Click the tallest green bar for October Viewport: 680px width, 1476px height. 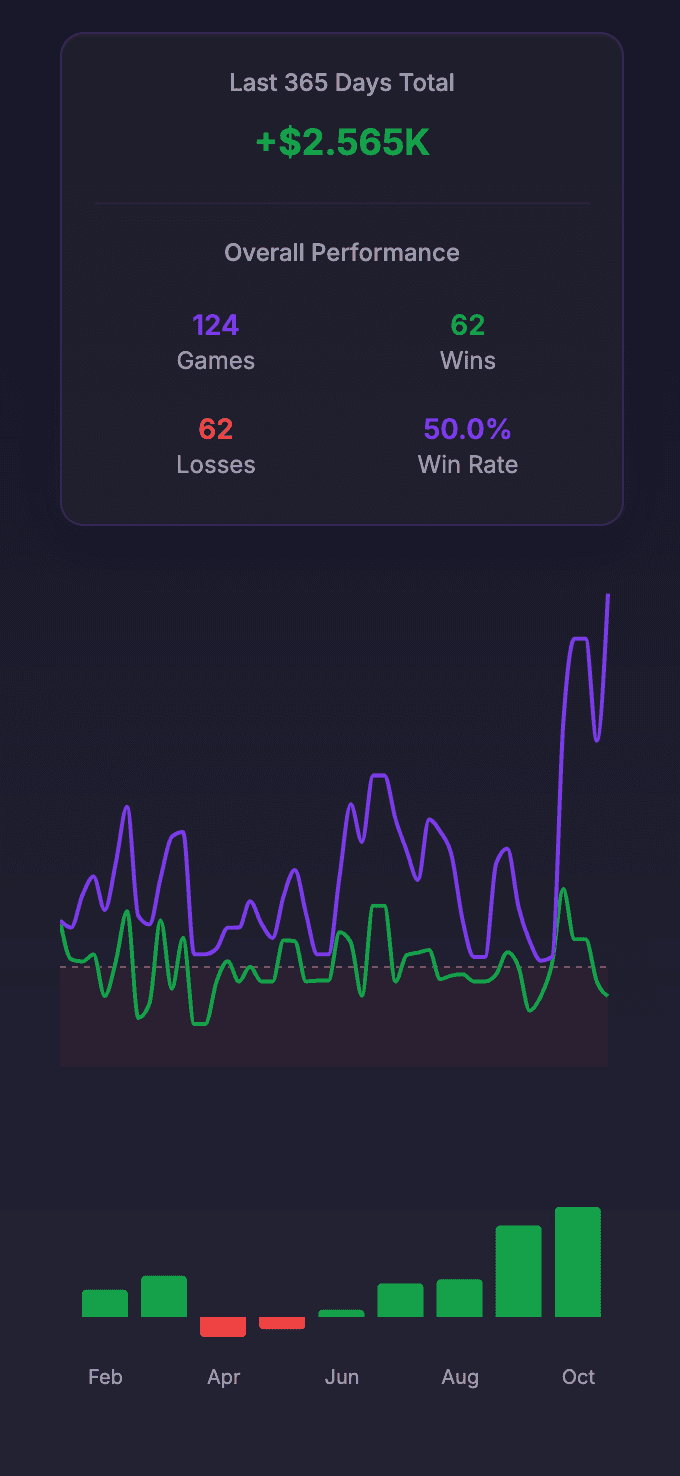point(578,1260)
